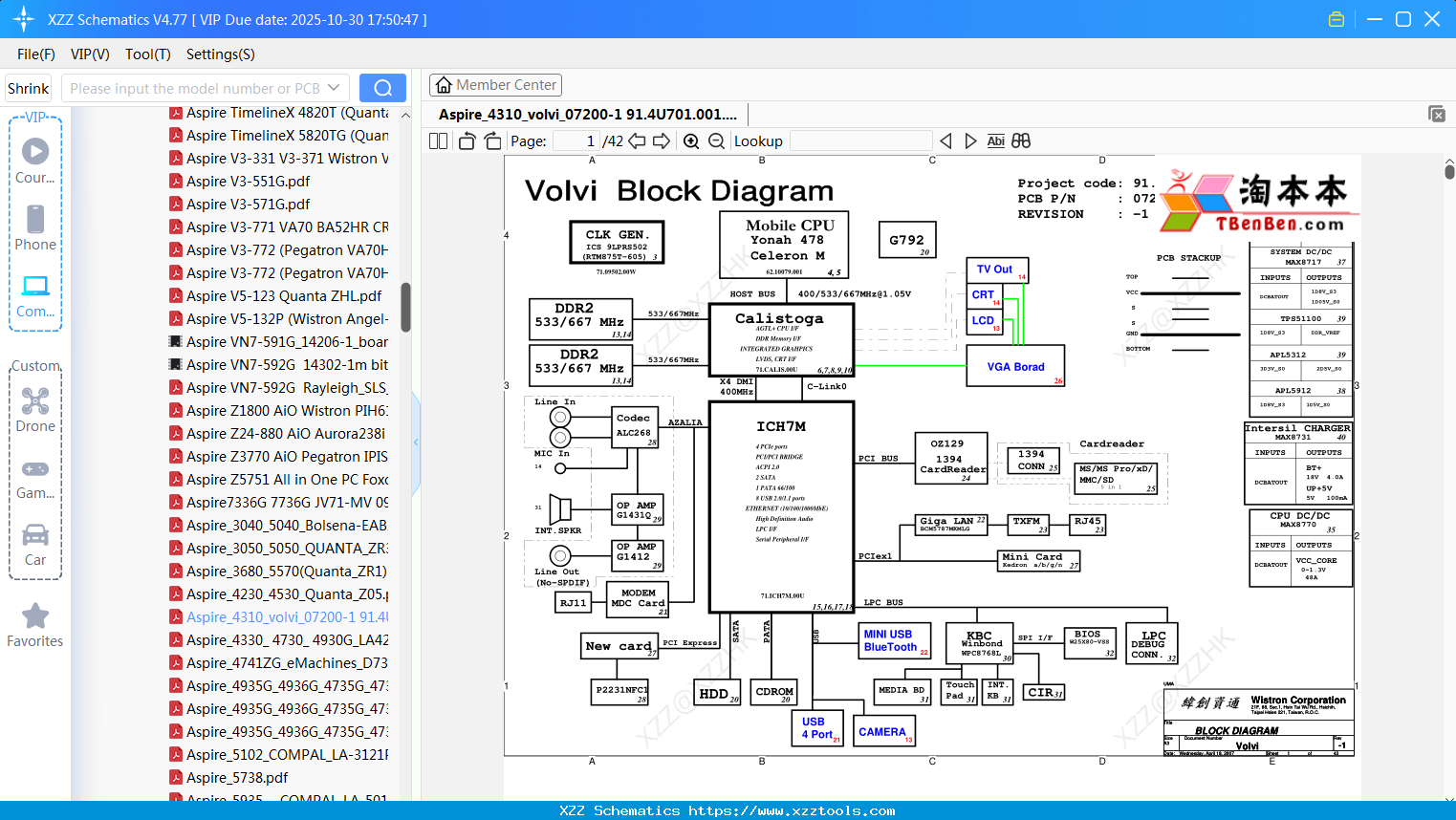Rotate page counterclockwise icon
Screen dimensions: 1456x820
[x=467, y=141]
